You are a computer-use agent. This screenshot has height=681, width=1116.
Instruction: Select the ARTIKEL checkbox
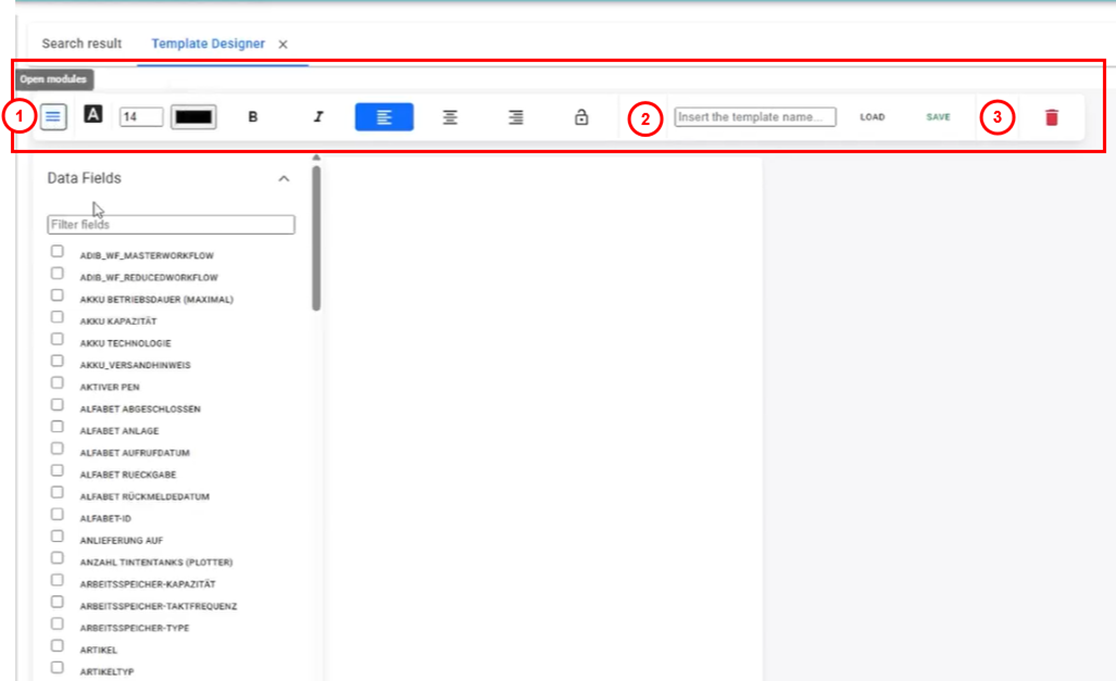point(58,645)
